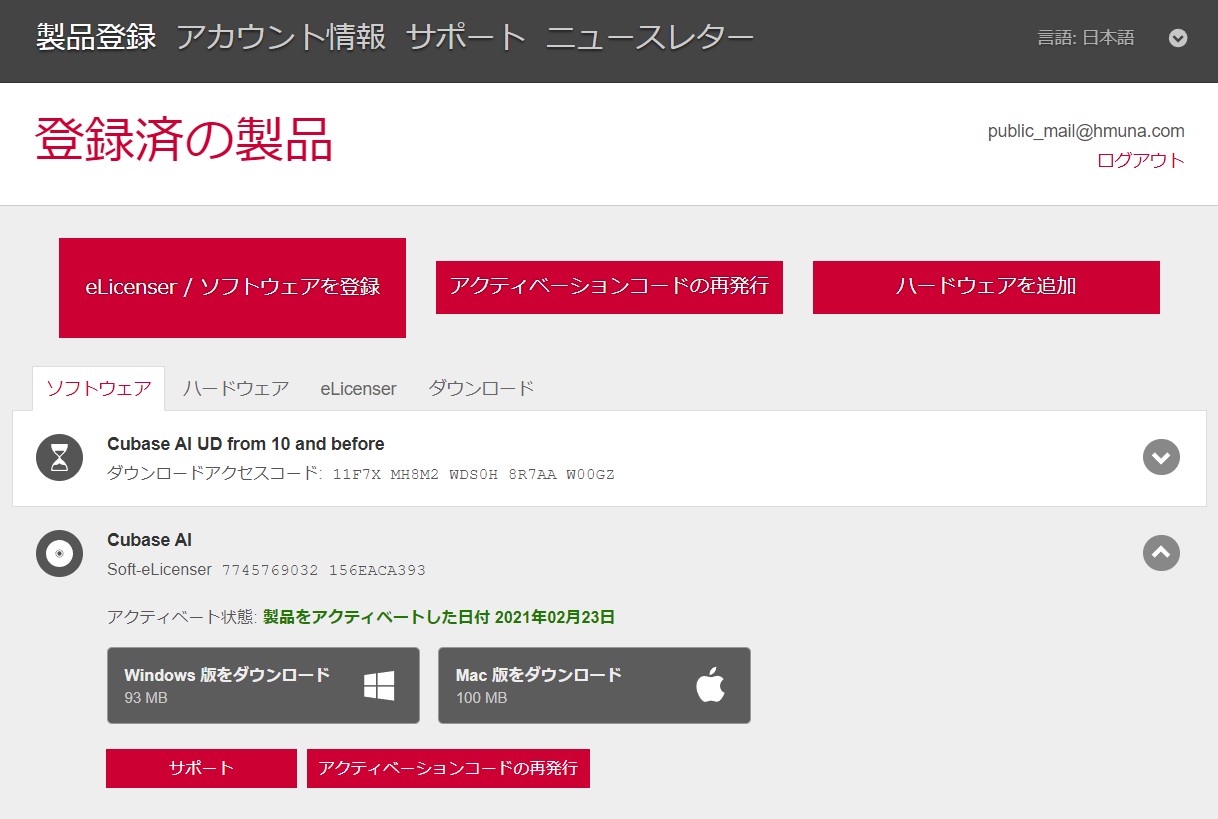Click the red サポート button under Cubase AI
Screen dimensions: 1218x819
(201, 768)
